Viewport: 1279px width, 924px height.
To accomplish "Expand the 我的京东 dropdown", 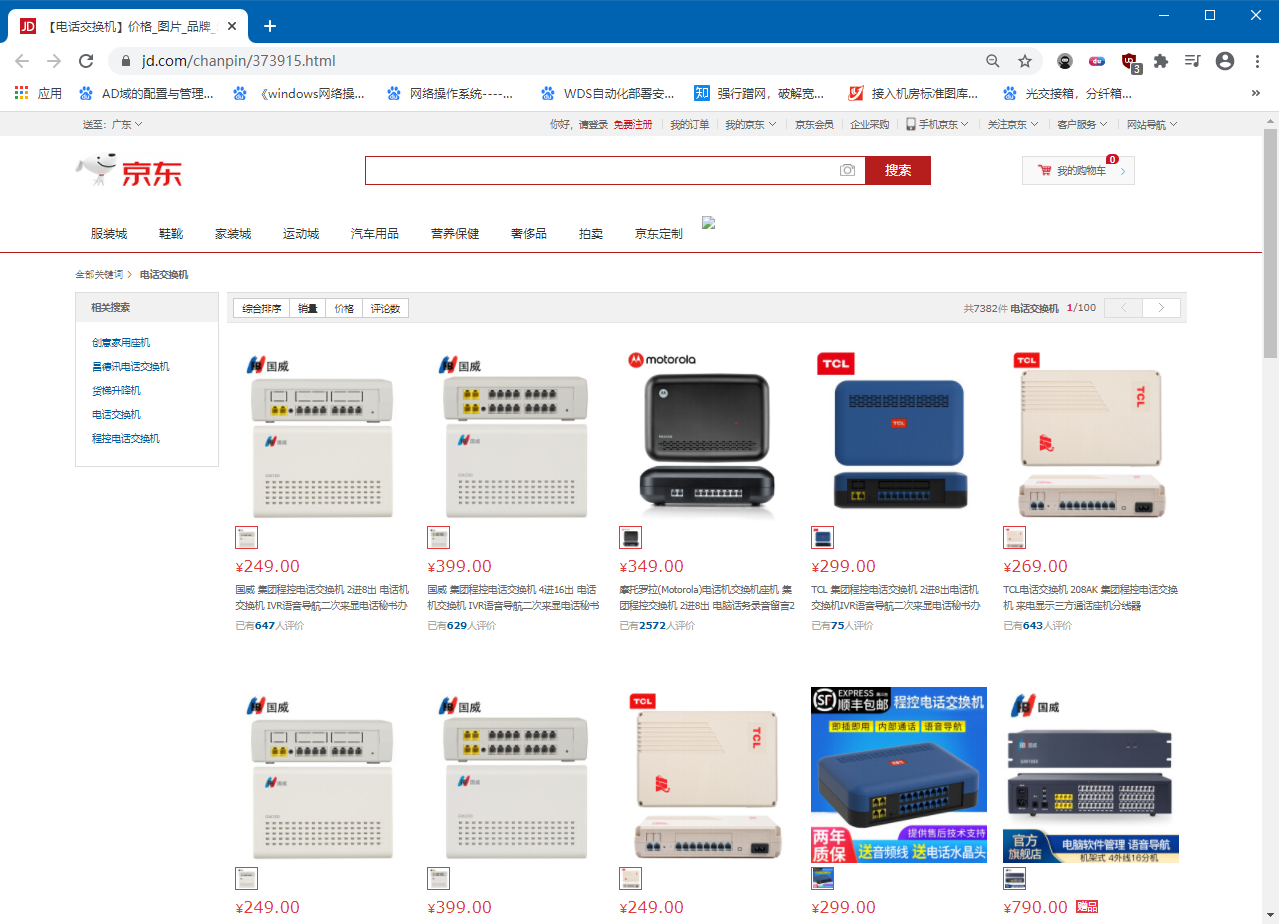I will [750, 125].
